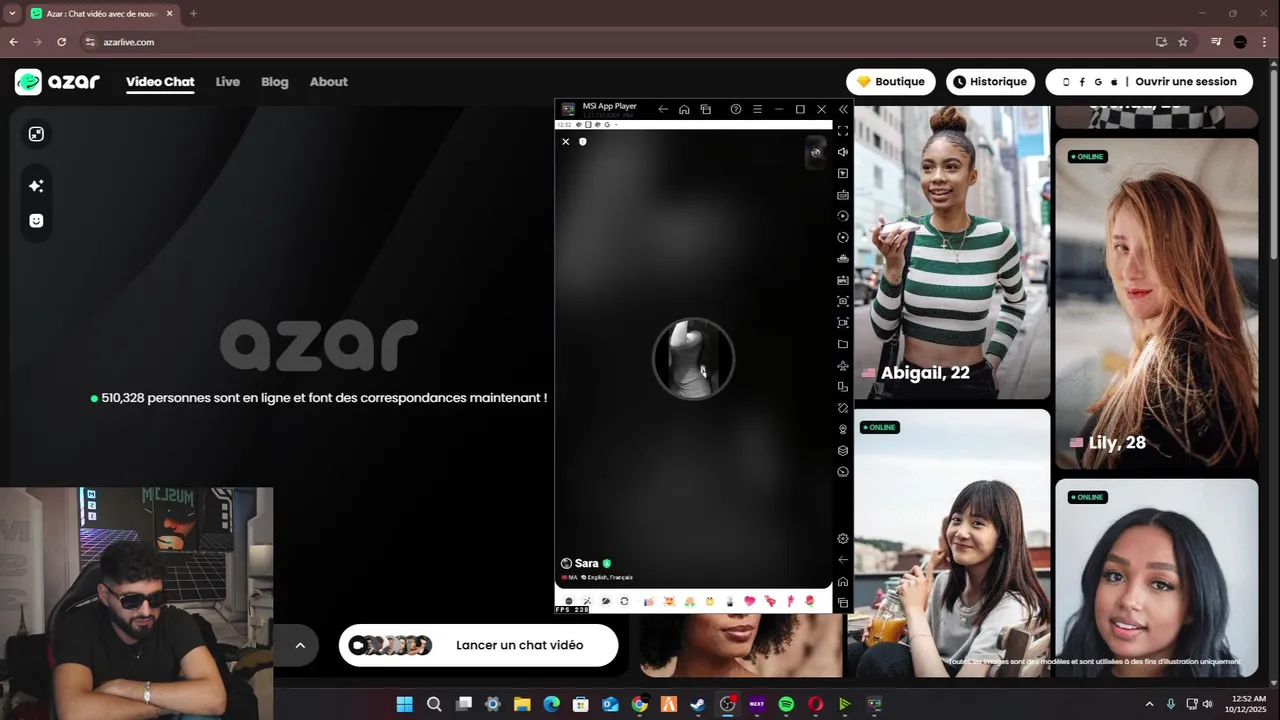The height and width of the screenshot is (720, 1280).
Task: Open eco mode gauge icon in MSI sidebar
Action: click(x=843, y=471)
